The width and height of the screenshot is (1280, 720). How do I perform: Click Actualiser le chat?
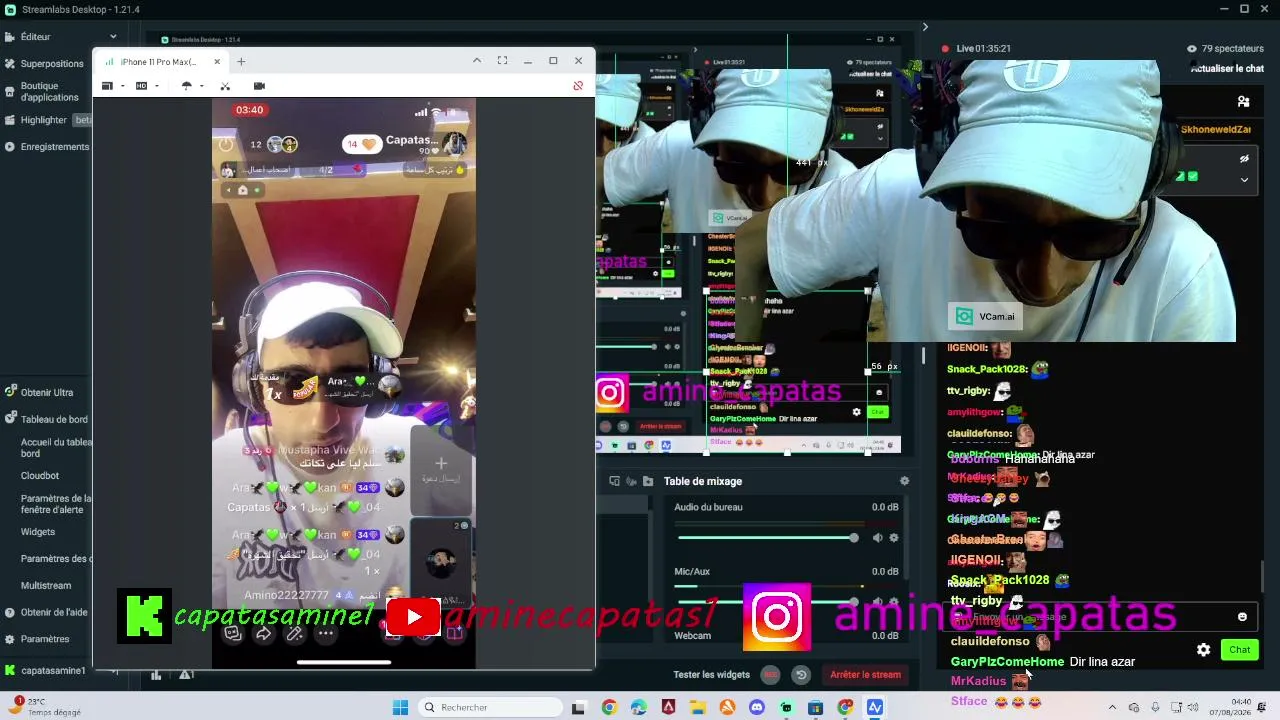[x=1228, y=69]
